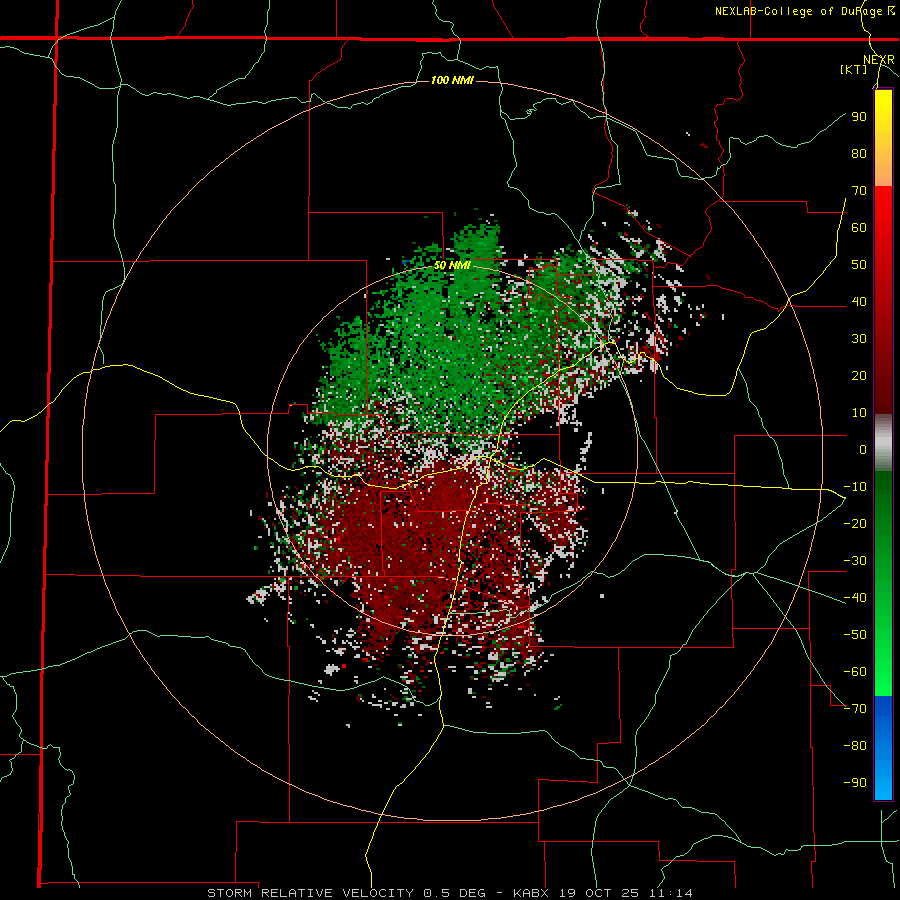Click the -30 value on the velocity scale
Viewport: 900px width, 900px height.
coord(855,561)
